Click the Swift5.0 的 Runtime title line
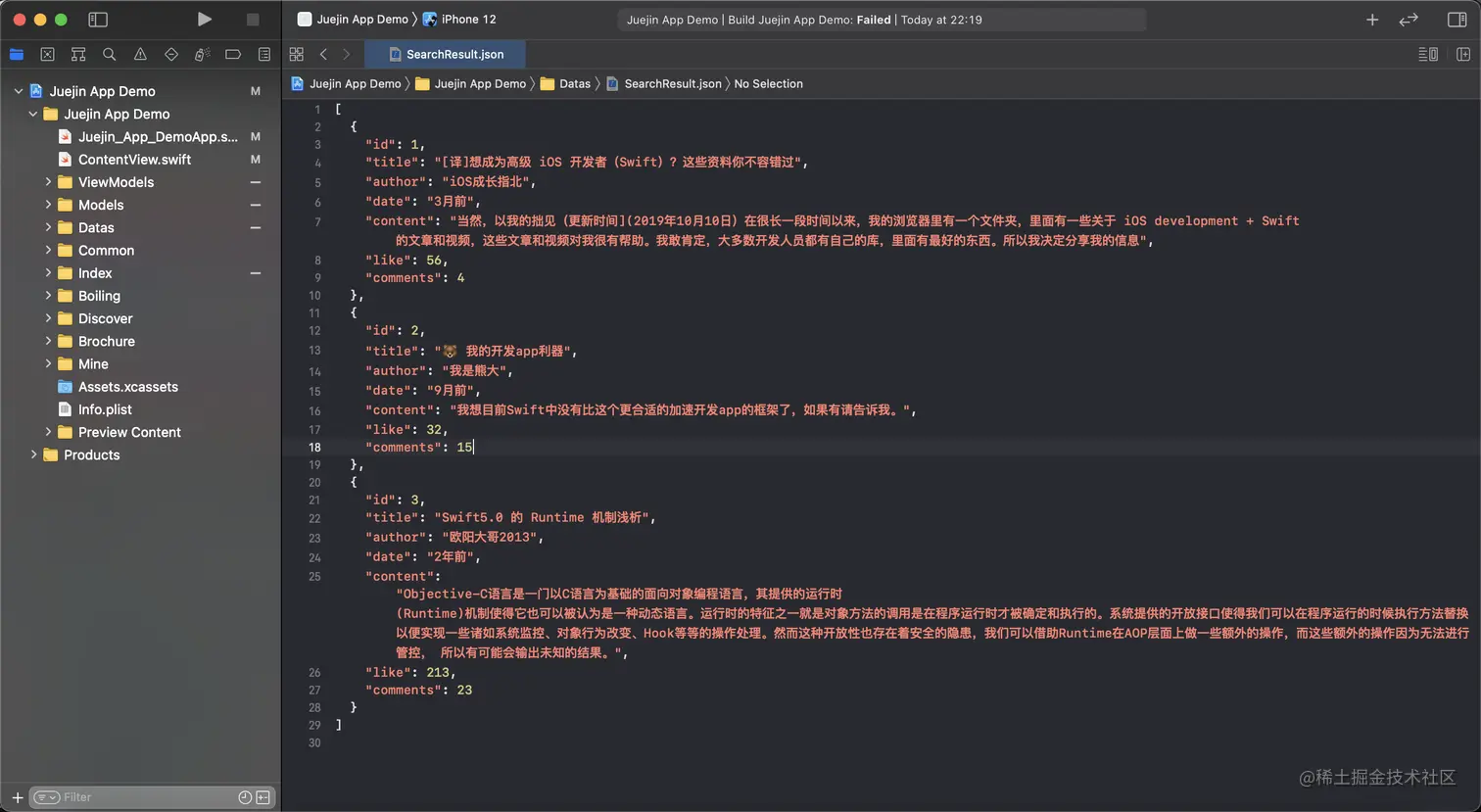 point(510,517)
